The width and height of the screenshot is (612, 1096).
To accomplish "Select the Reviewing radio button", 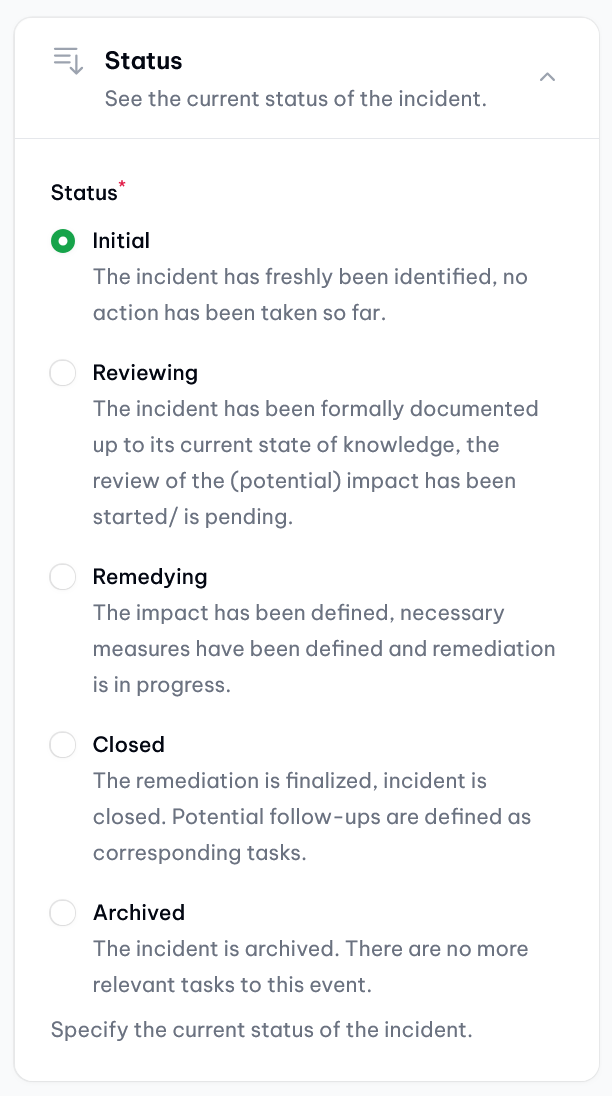I will point(63,373).
